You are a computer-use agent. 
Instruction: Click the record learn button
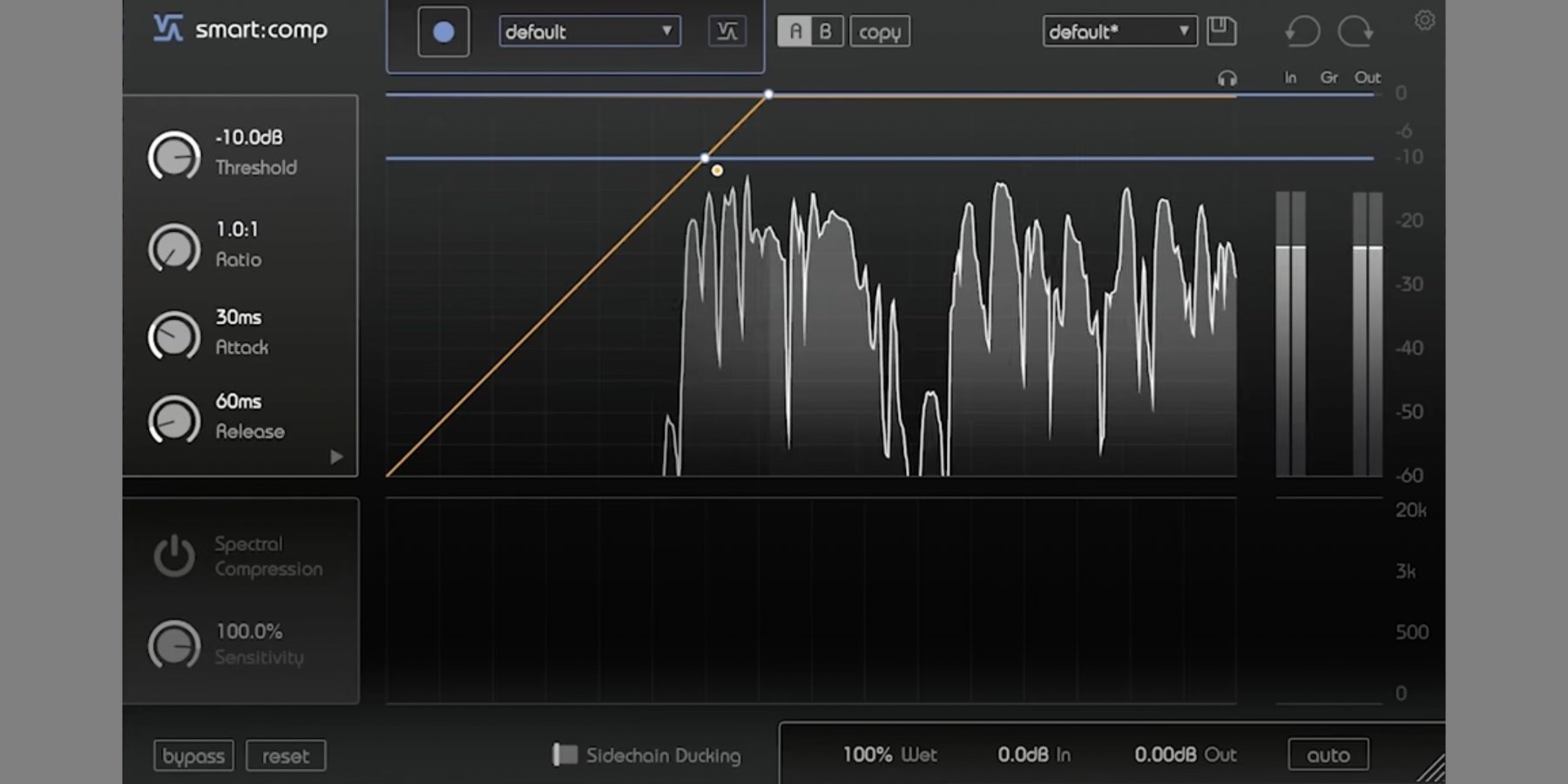click(x=443, y=32)
